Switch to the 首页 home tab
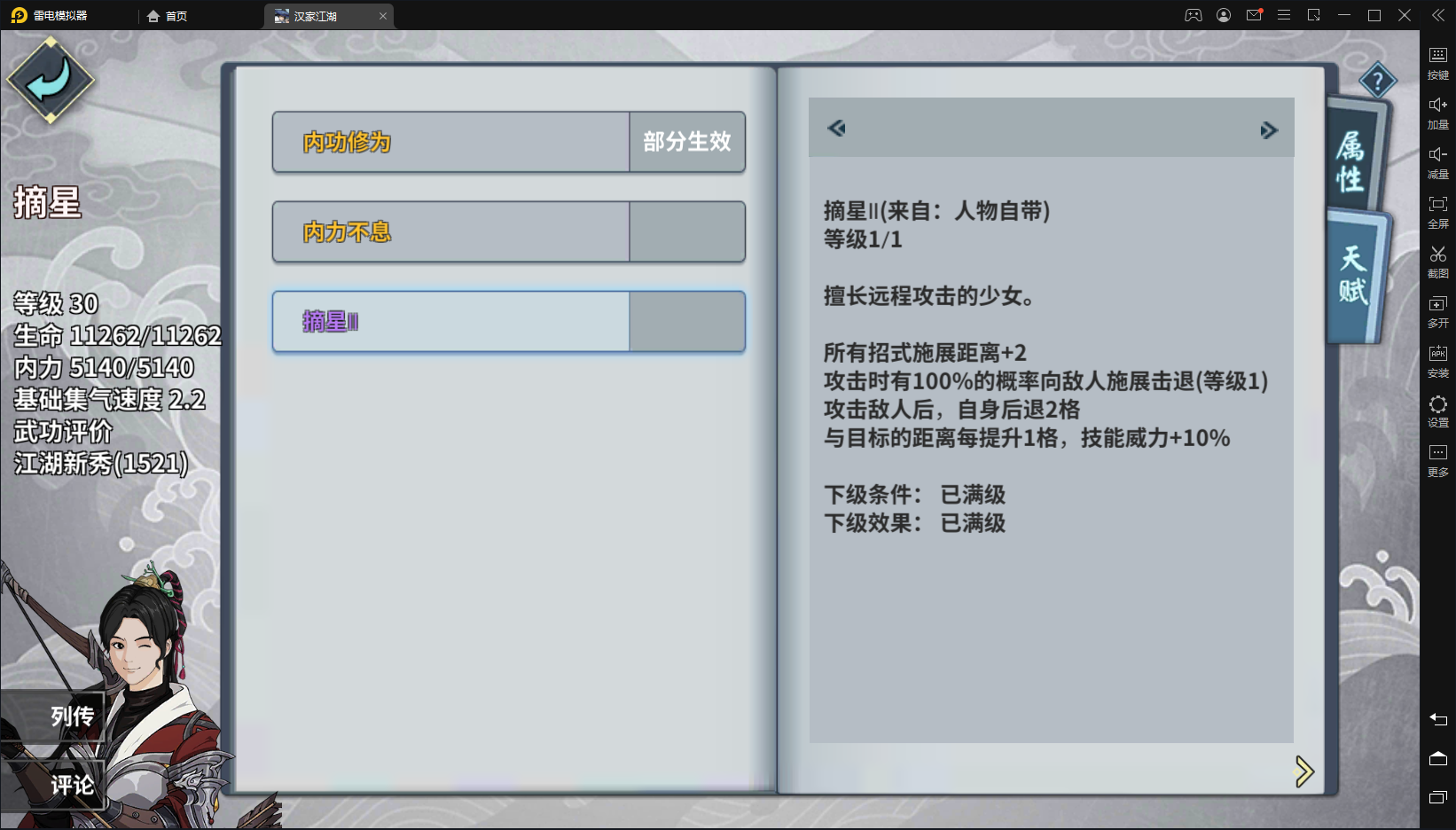The image size is (1456, 830). click(167, 16)
